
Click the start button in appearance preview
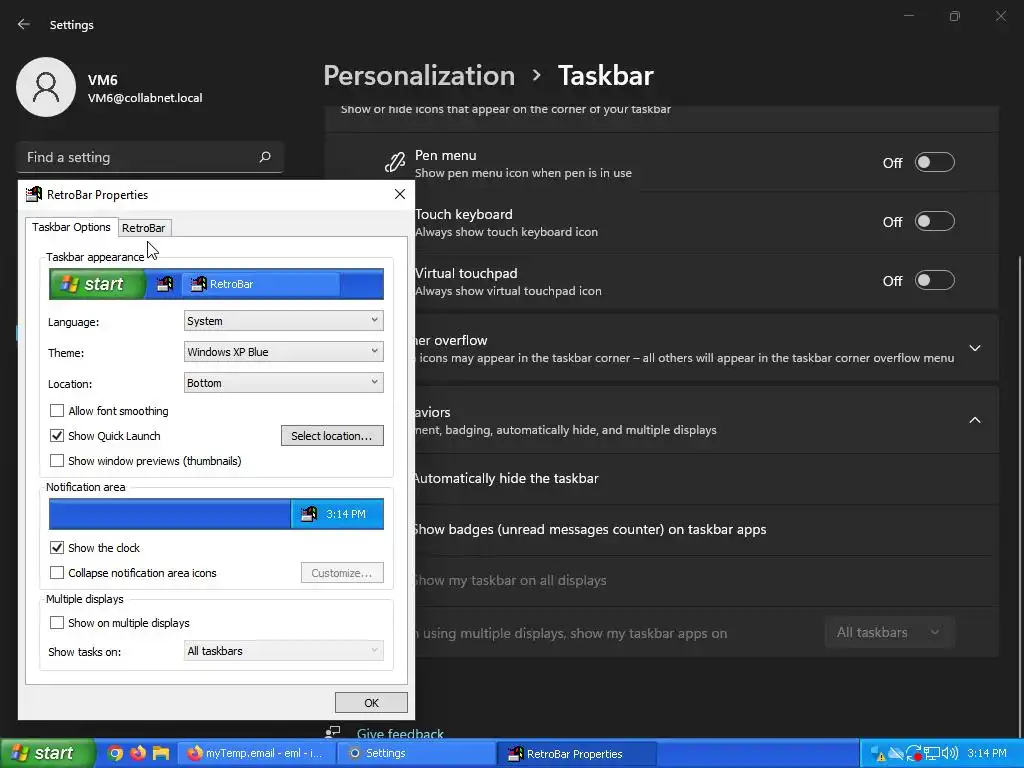pyautogui.click(x=97, y=284)
